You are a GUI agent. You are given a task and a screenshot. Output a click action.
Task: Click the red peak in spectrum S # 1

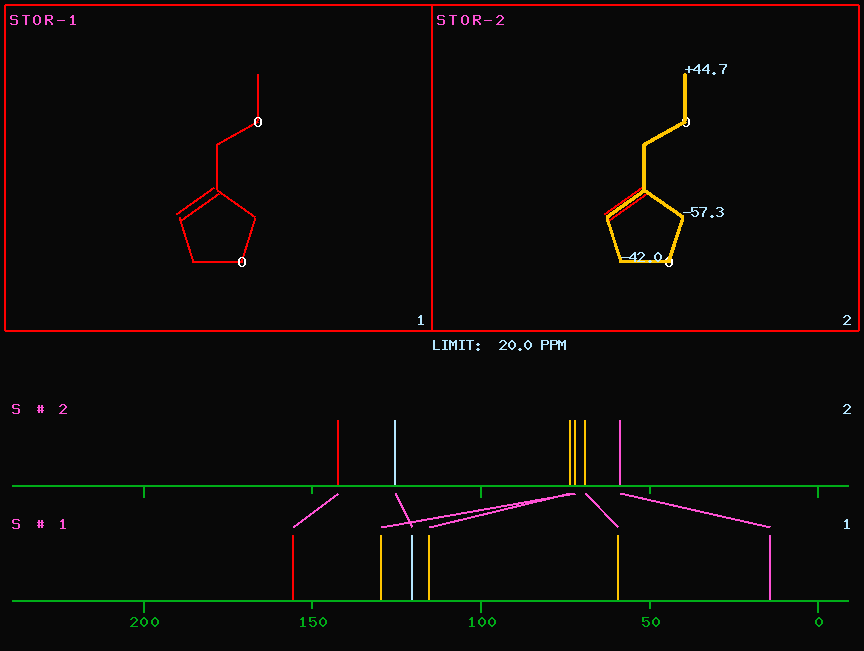[292, 567]
